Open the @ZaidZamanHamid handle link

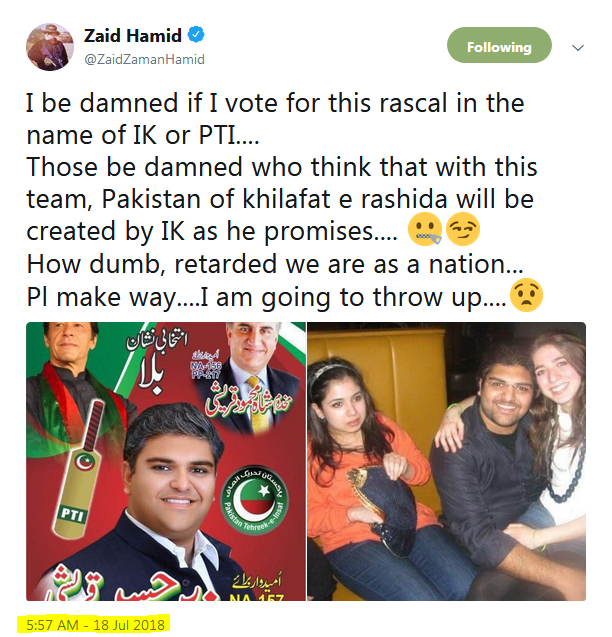(144, 59)
